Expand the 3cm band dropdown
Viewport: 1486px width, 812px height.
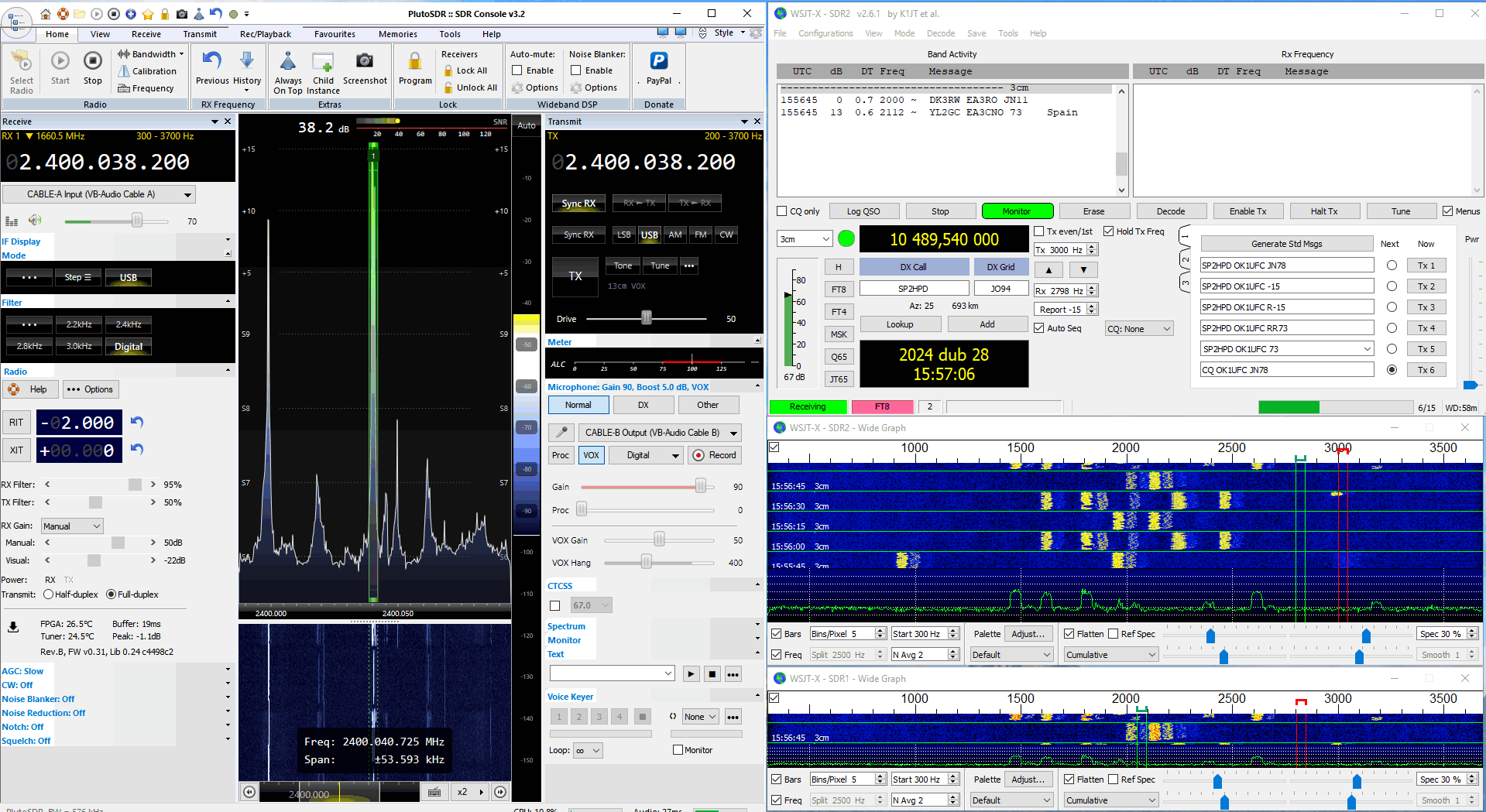(x=805, y=239)
